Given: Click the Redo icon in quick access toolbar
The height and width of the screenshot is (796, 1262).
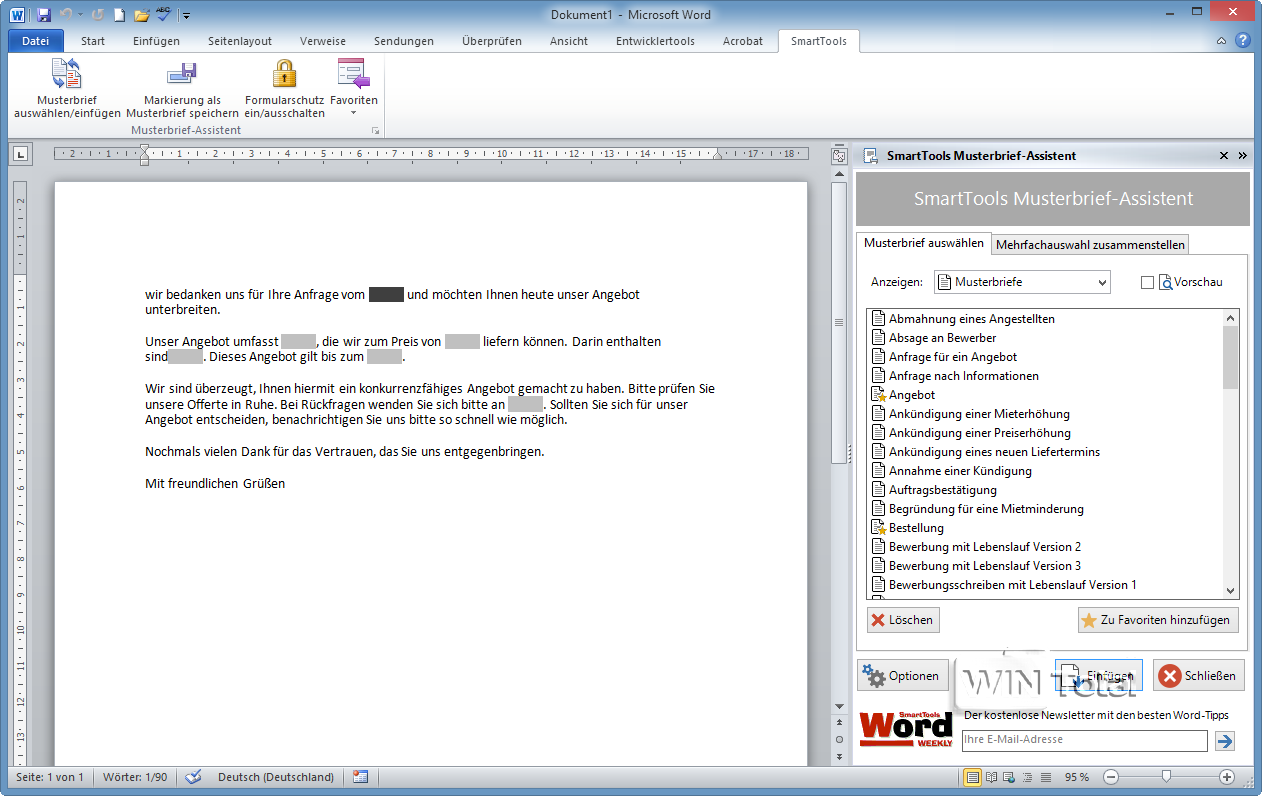Looking at the screenshot, I should 97,15.
